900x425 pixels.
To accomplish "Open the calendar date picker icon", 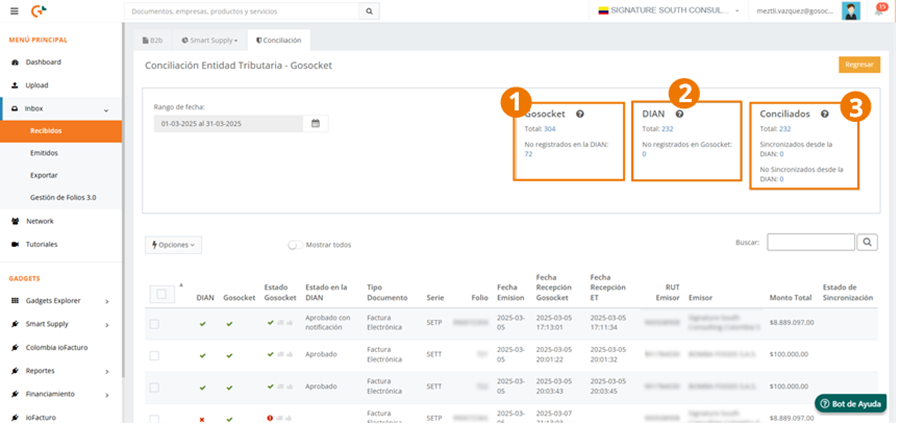I will click(315, 123).
